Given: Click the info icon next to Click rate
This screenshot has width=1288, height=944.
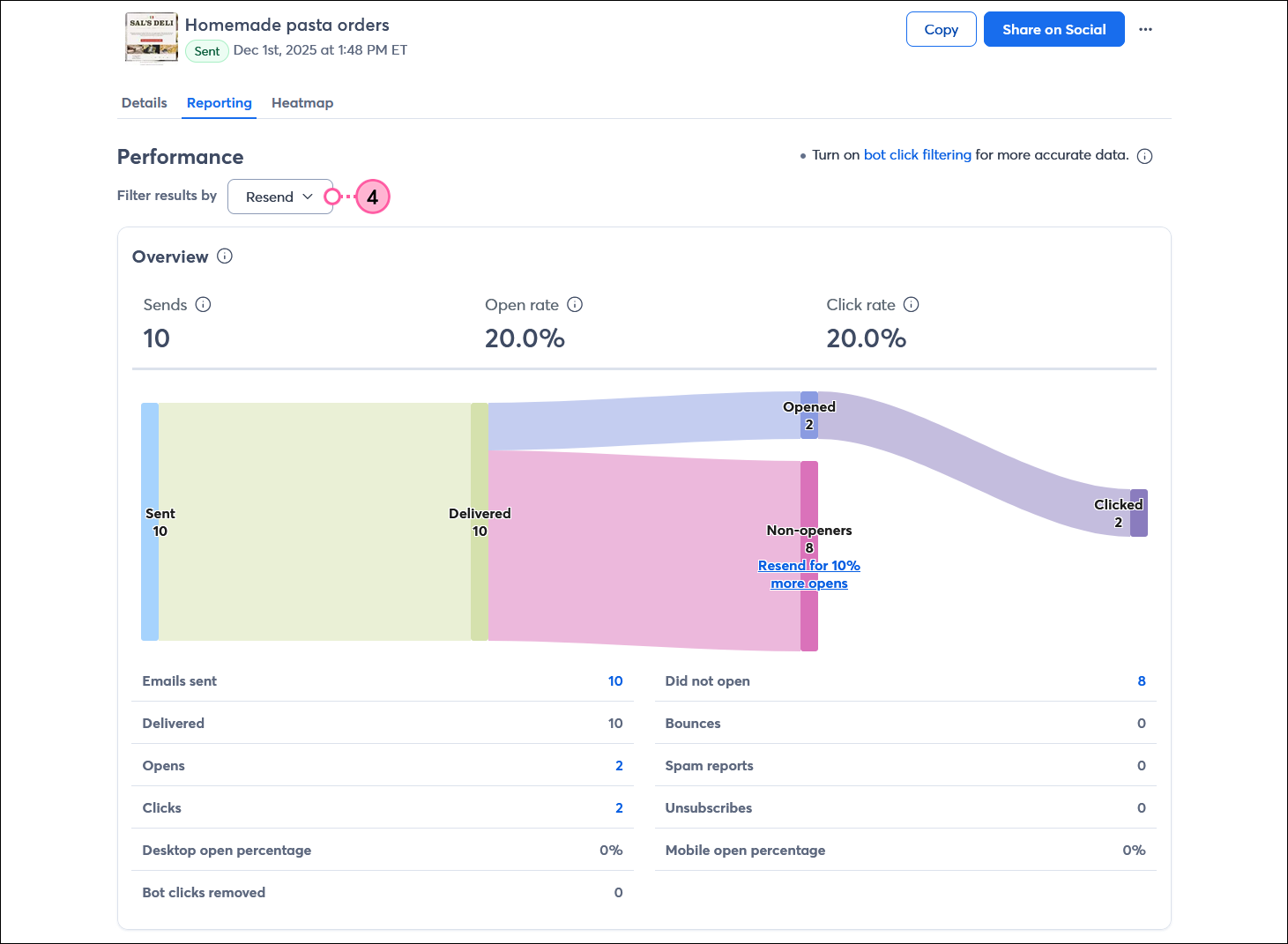Looking at the screenshot, I should click(912, 304).
